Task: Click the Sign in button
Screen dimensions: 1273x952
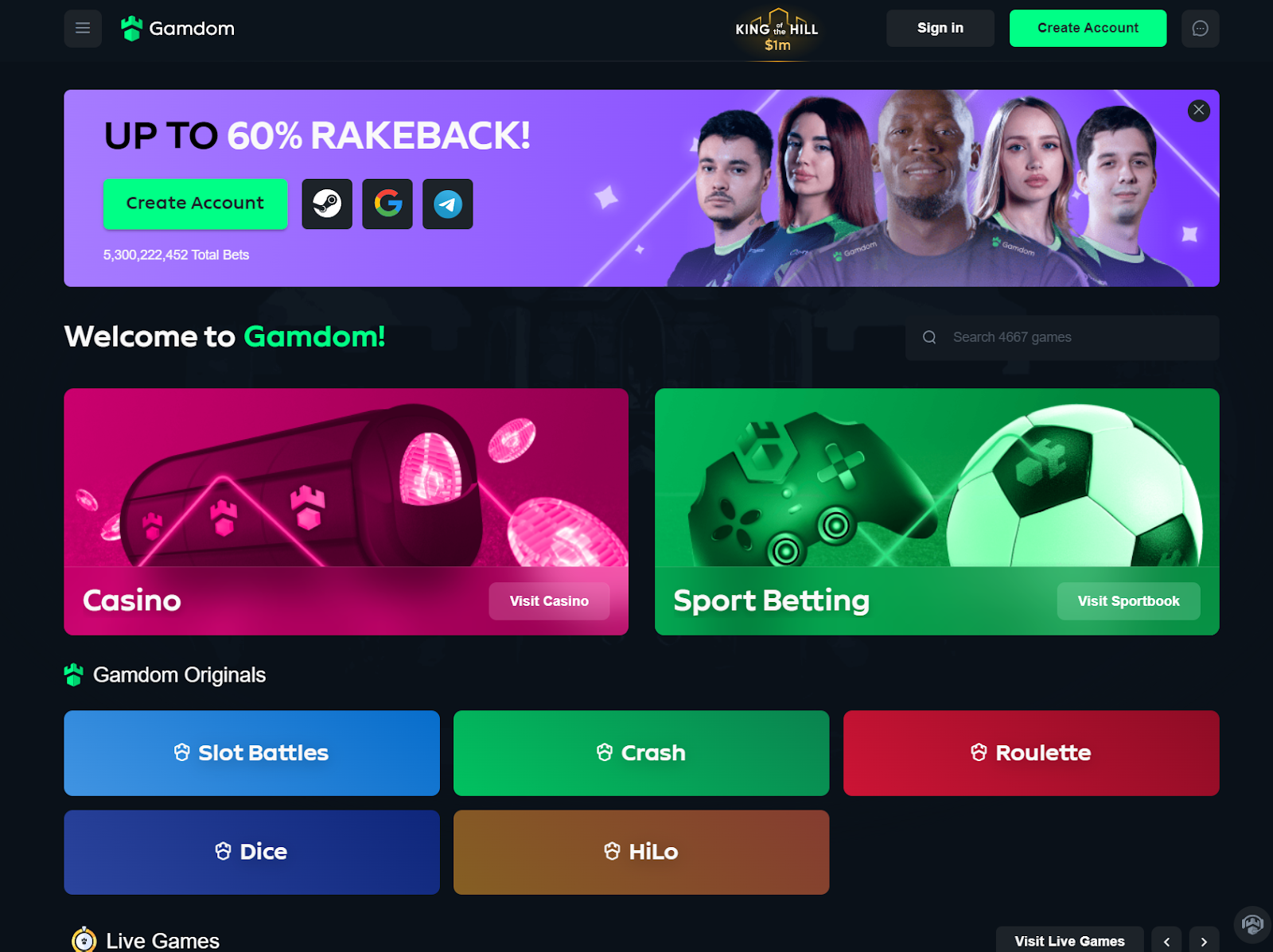Action: (940, 29)
